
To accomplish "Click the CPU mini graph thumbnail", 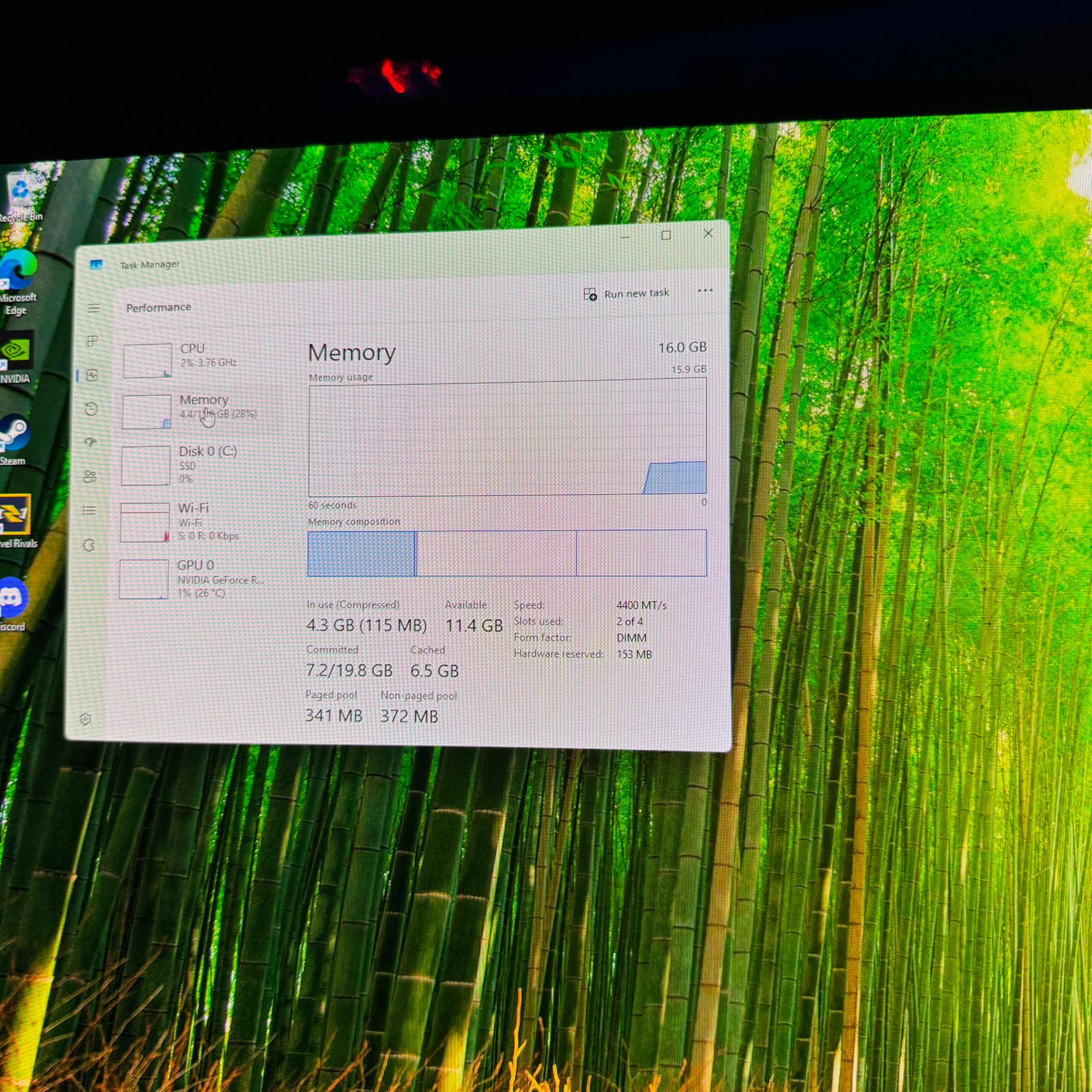I will point(148,360).
